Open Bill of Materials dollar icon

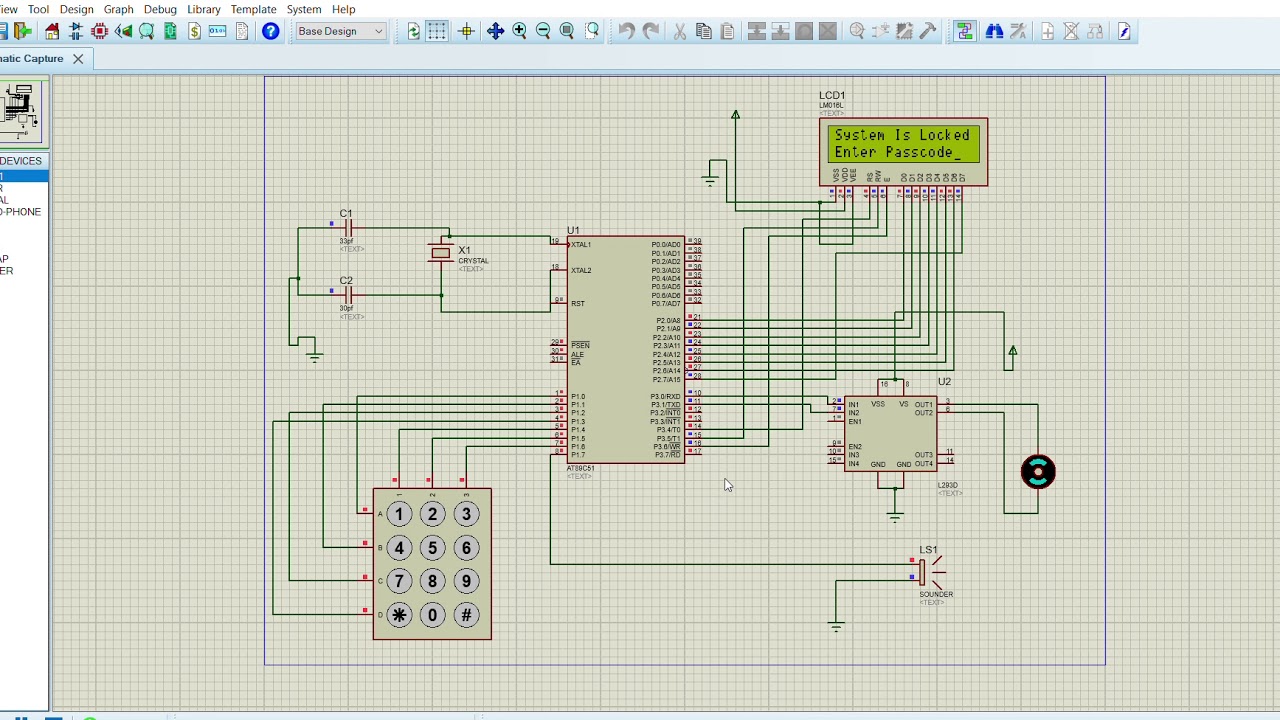click(194, 31)
